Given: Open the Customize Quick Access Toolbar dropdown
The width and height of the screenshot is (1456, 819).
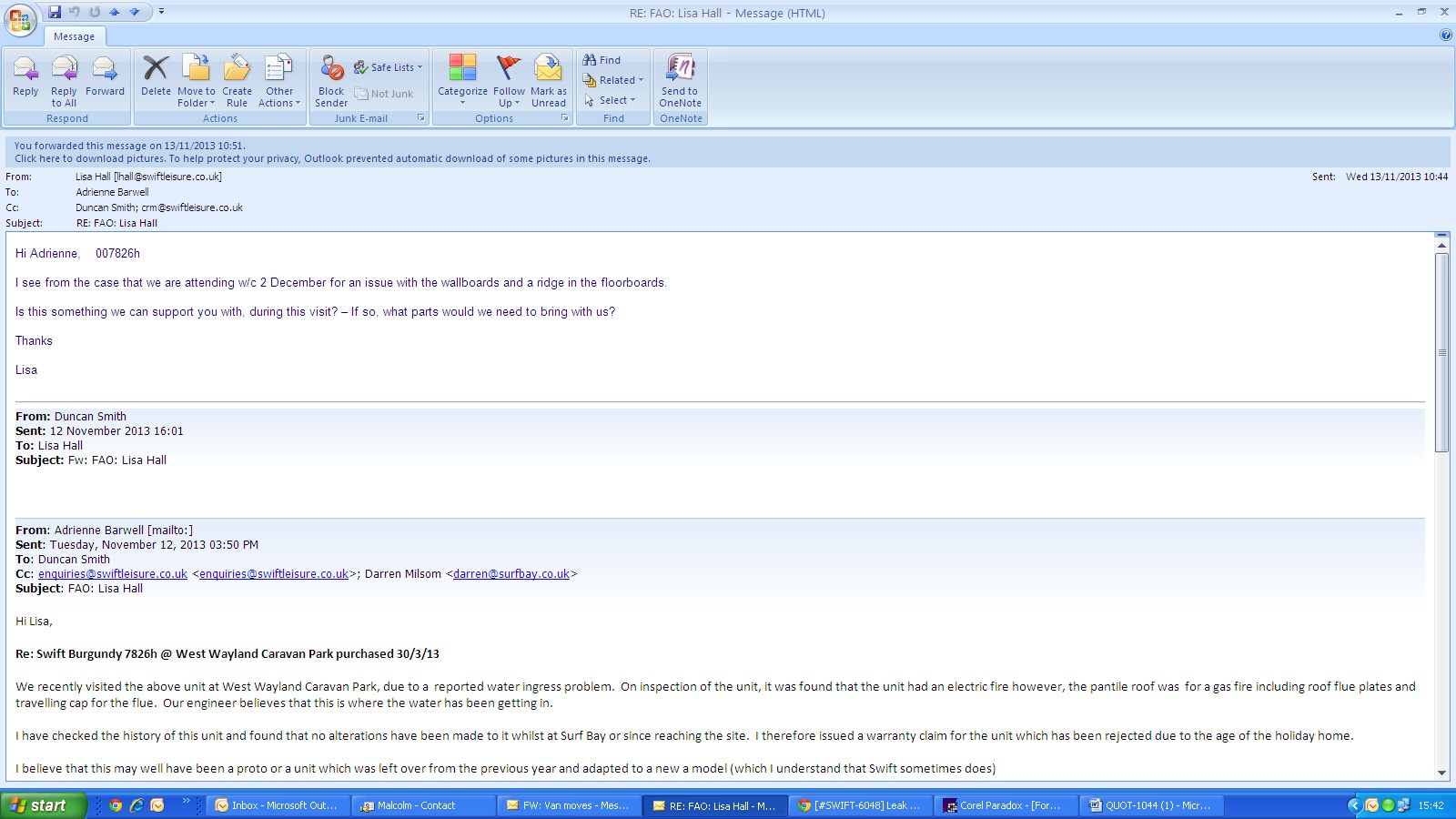Looking at the screenshot, I should pyautogui.click(x=162, y=12).
